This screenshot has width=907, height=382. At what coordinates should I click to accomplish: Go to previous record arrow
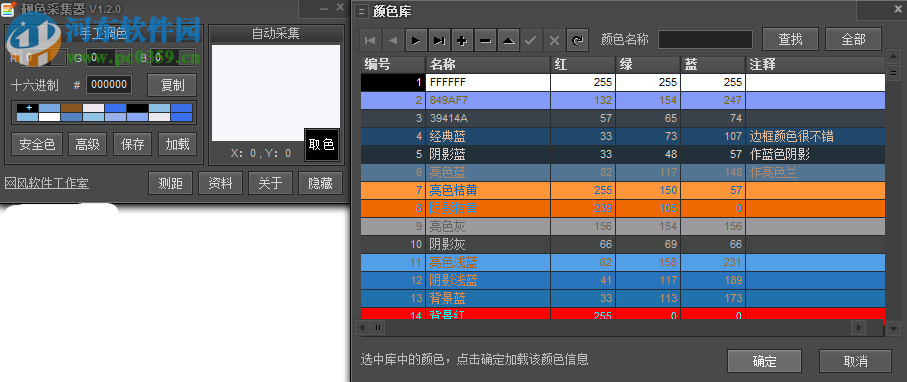393,40
